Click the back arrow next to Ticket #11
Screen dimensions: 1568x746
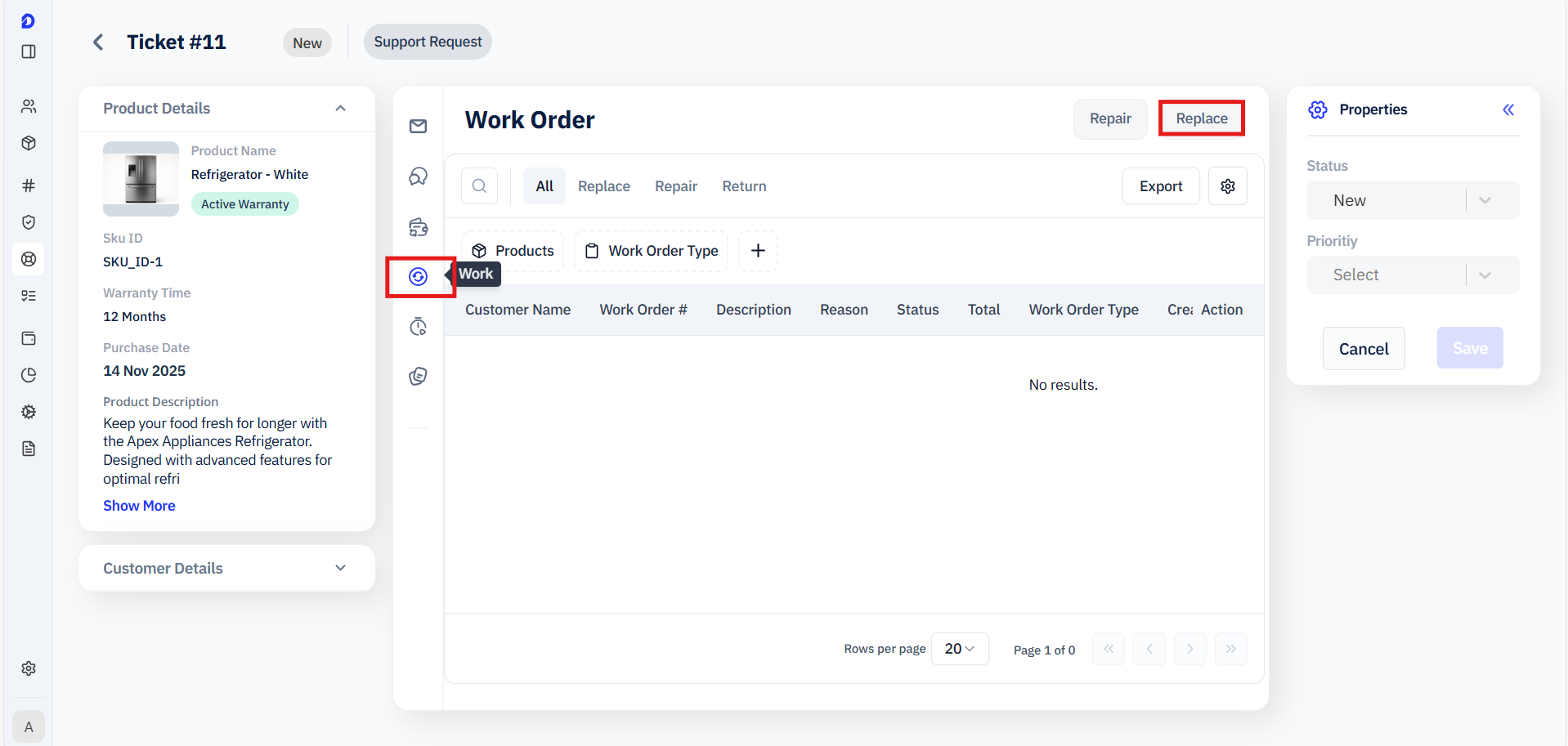(98, 42)
